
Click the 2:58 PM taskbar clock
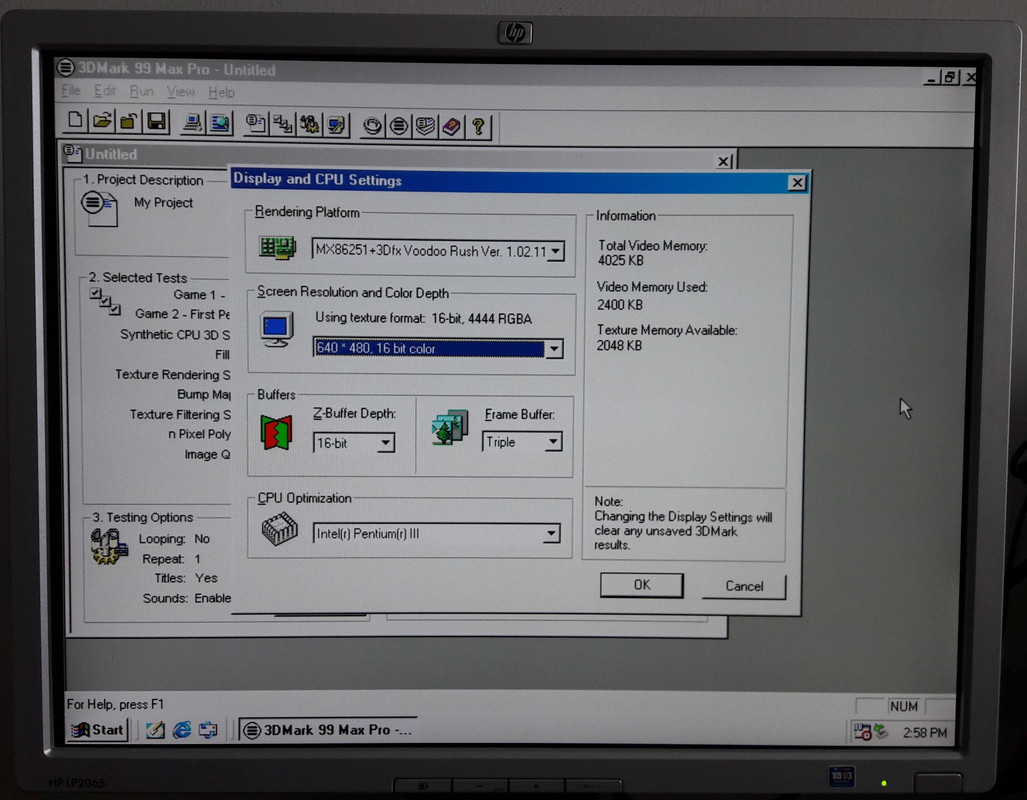click(925, 733)
